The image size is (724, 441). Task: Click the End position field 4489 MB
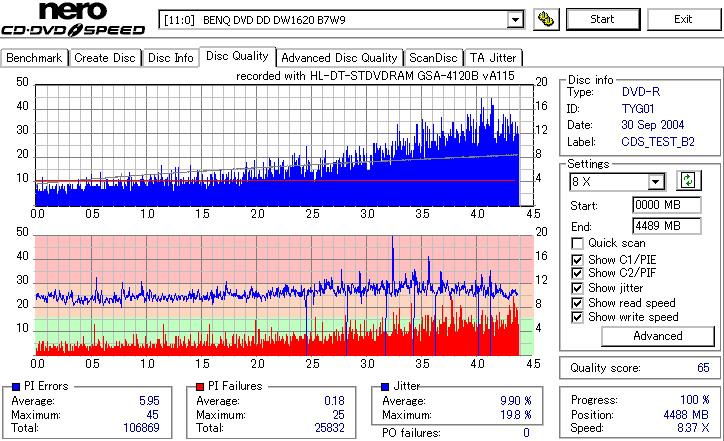(666, 226)
